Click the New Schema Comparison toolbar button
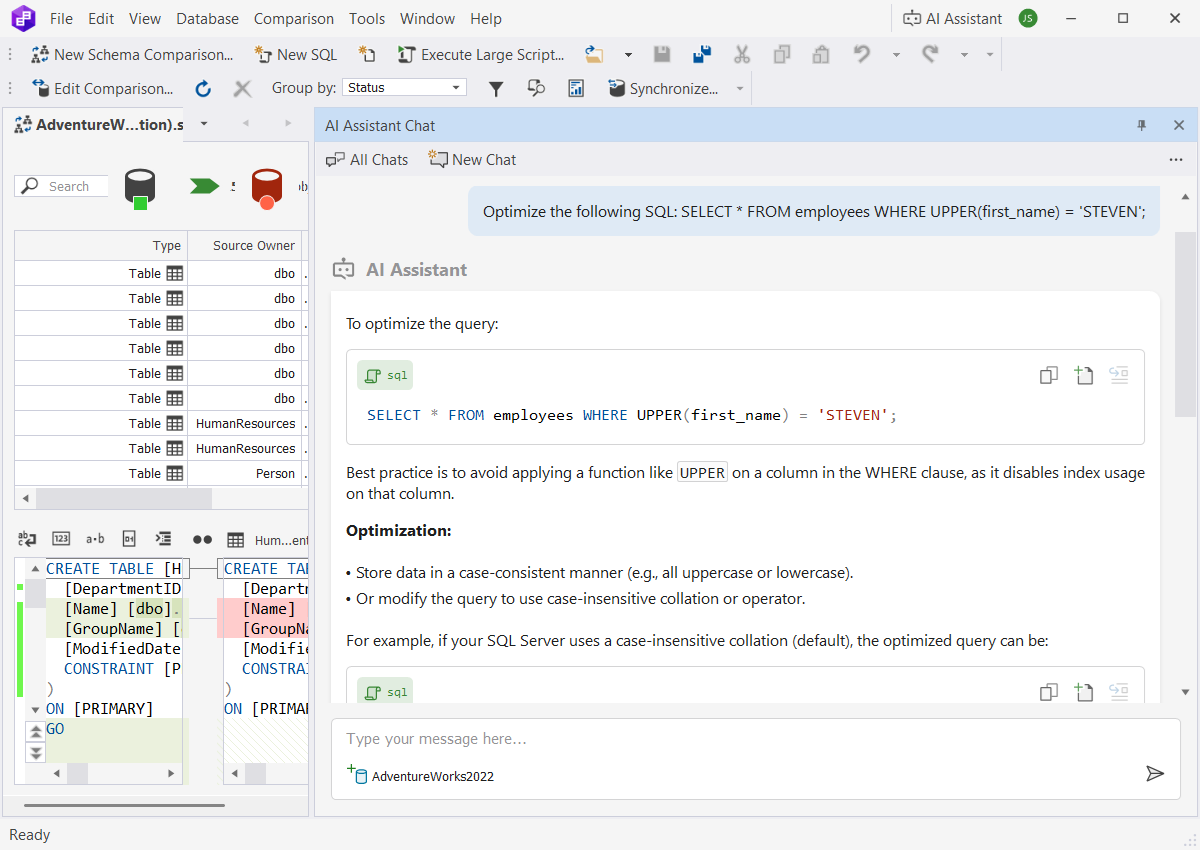The image size is (1200, 850). 132,55
